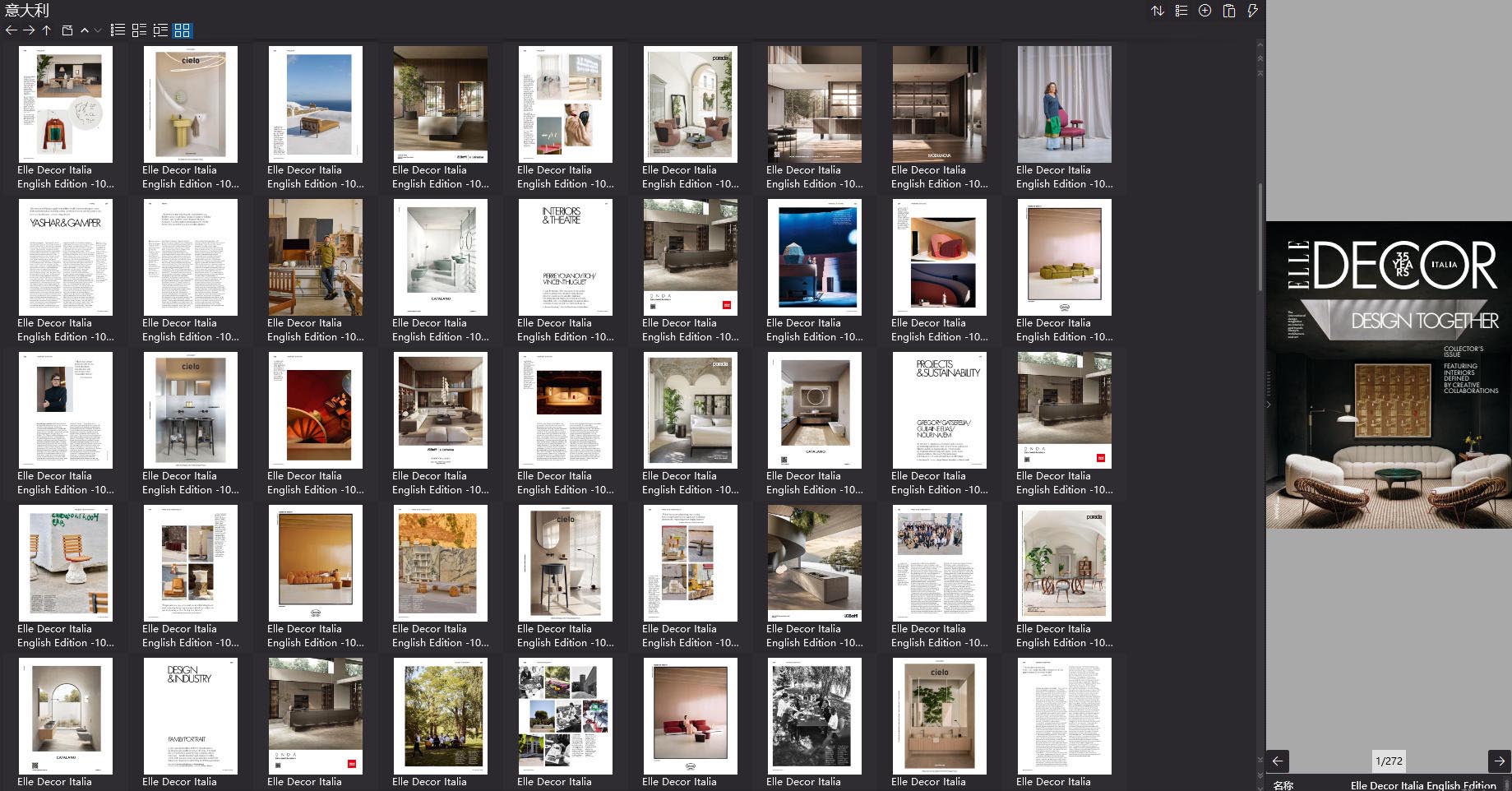Enable the compact tiles view mode
The width and height of the screenshot is (1512, 791).
pos(138,30)
